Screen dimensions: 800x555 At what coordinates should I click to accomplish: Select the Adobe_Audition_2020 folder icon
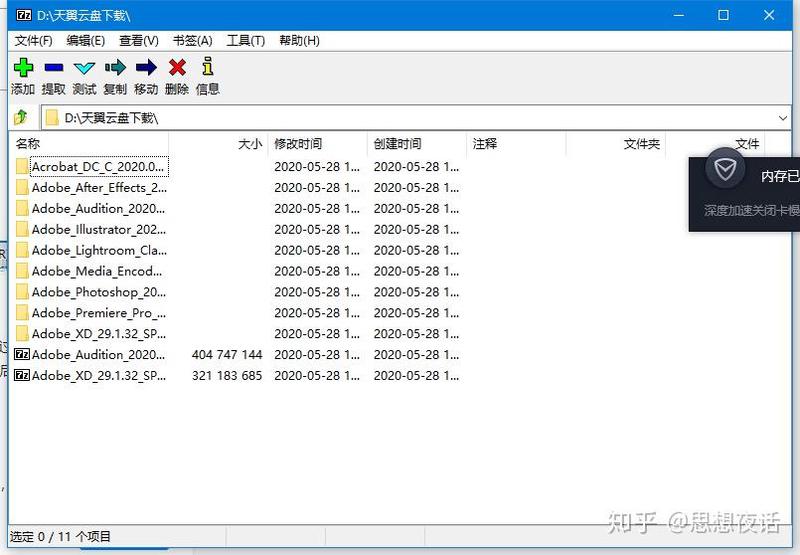22,209
